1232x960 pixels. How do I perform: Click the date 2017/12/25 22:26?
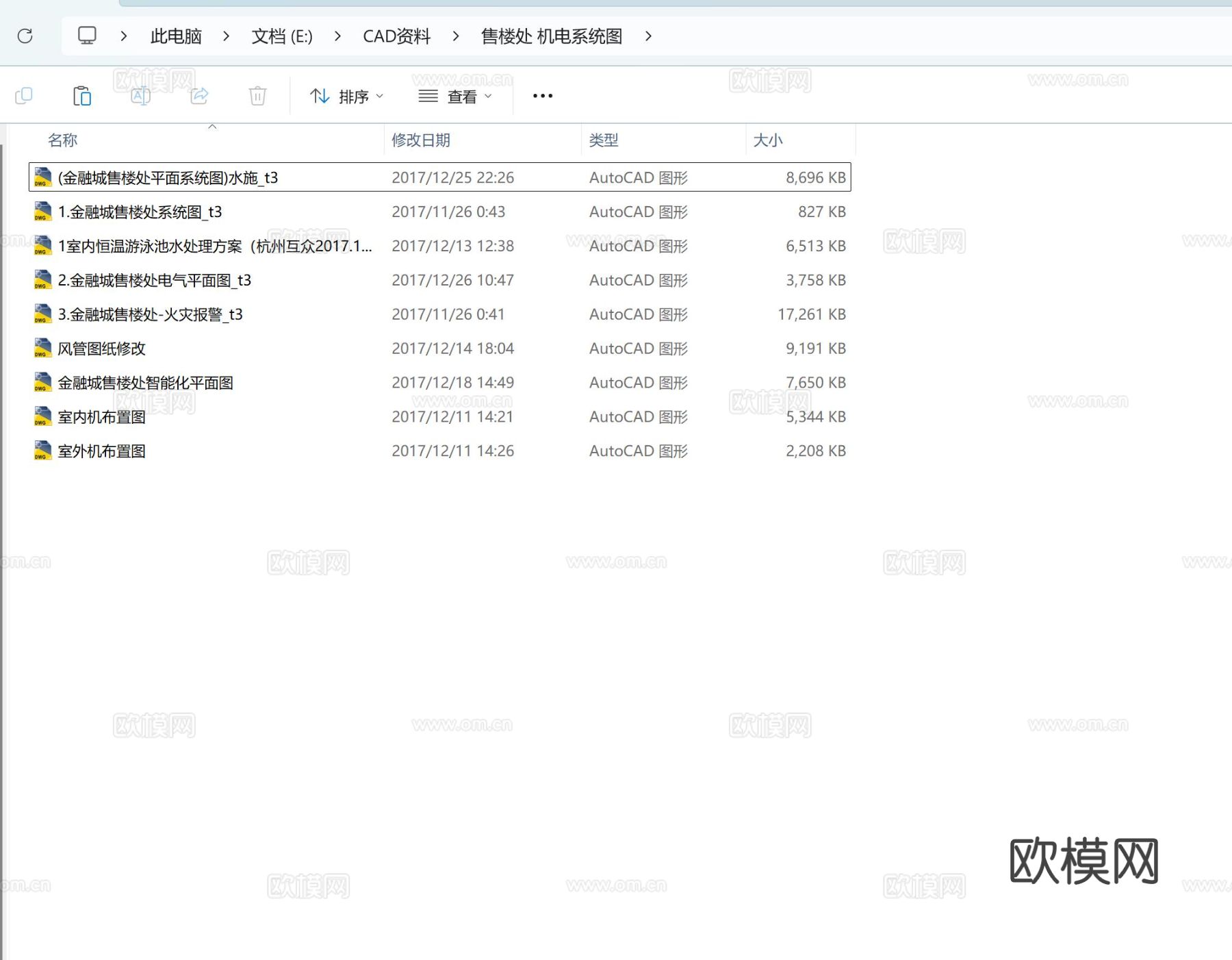pyautogui.click(x=452, y=178)
